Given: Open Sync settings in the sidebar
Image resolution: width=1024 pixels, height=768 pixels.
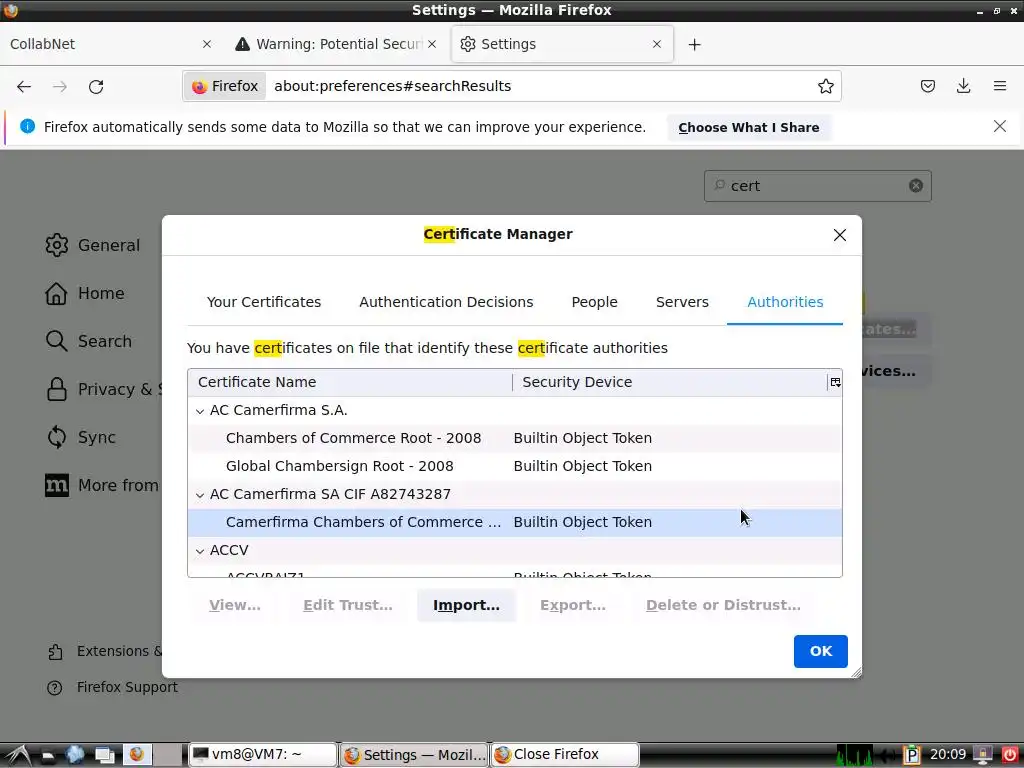Looking at the screenshot, I should click(81, 437).
